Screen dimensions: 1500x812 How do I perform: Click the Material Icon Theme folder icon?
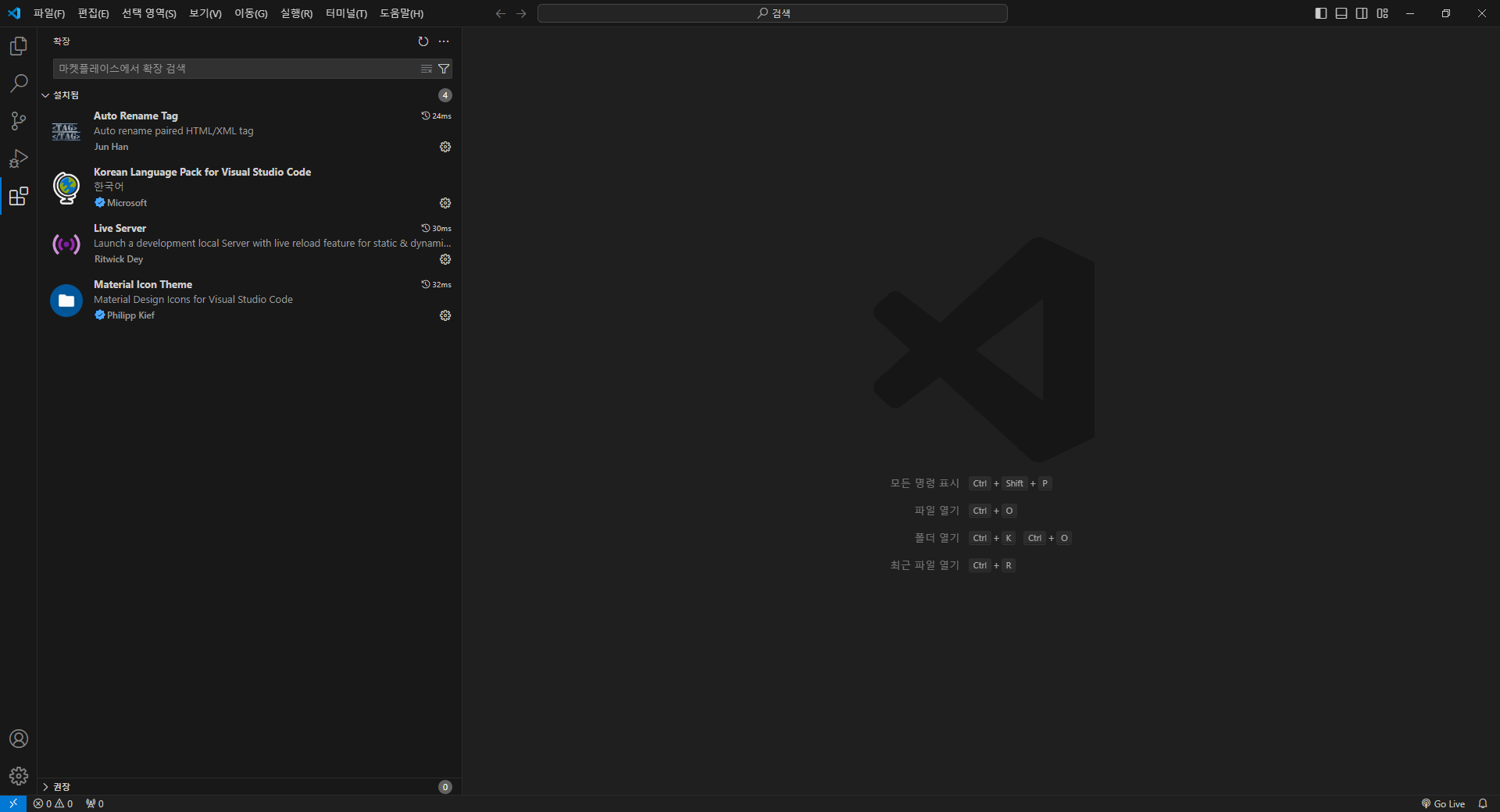[x=66, y=301]
